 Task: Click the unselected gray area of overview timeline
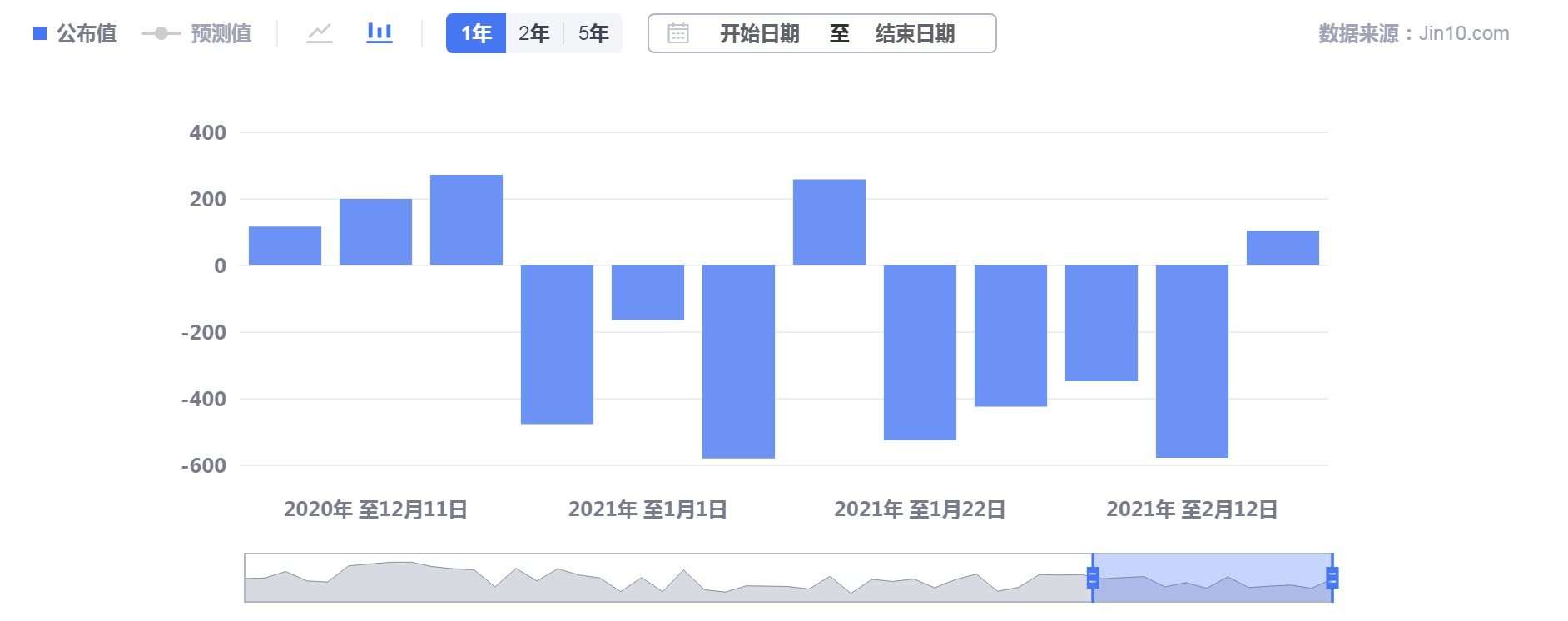pyautogui.click(x=667, y=577)
